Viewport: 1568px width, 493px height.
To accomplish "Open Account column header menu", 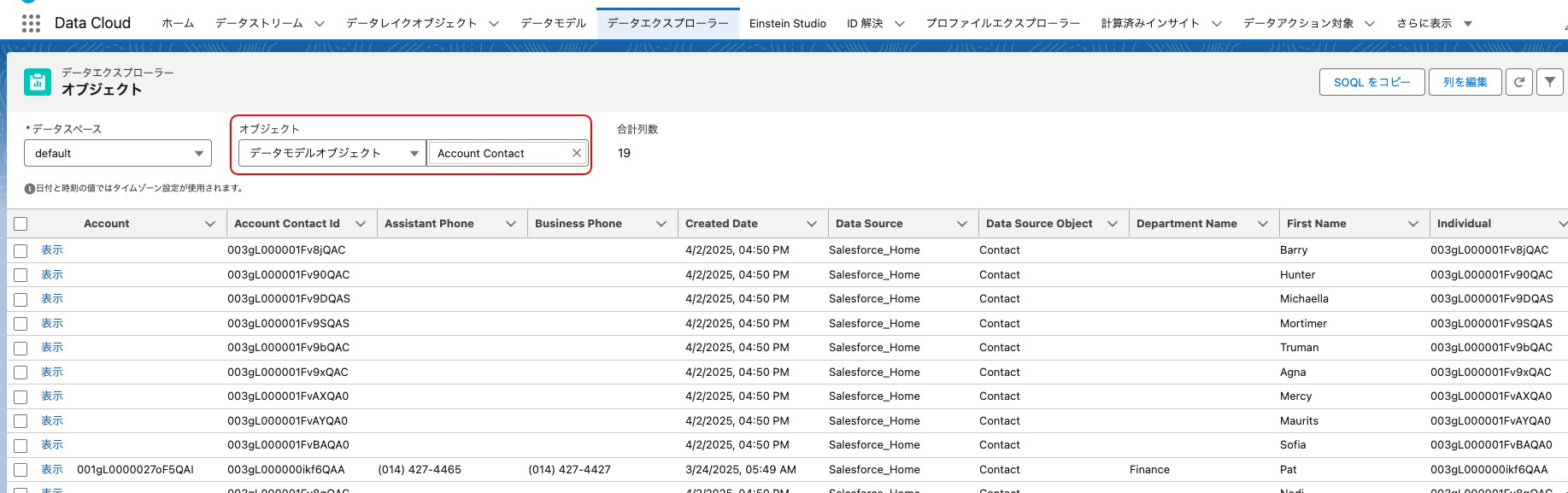I will coord(210,224).
